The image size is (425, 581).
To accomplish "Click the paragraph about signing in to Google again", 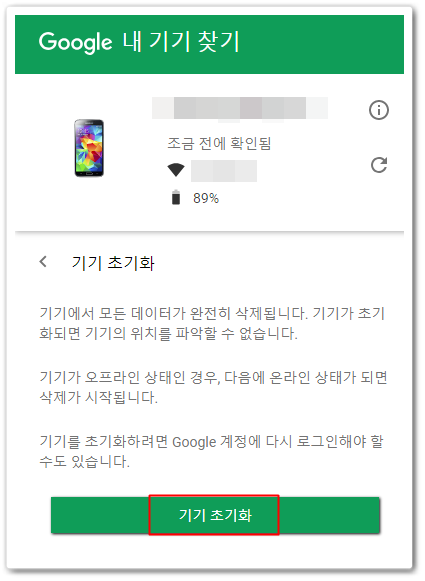I will [211, 451].
